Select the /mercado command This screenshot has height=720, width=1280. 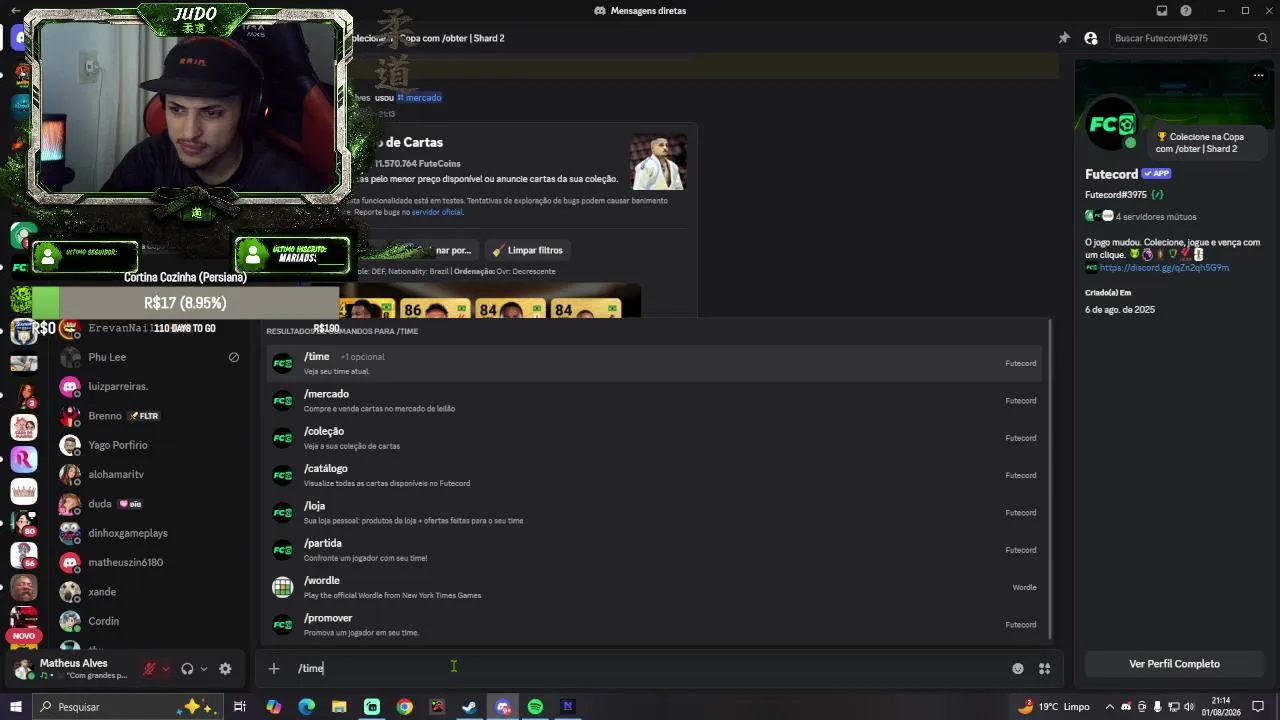655,400
